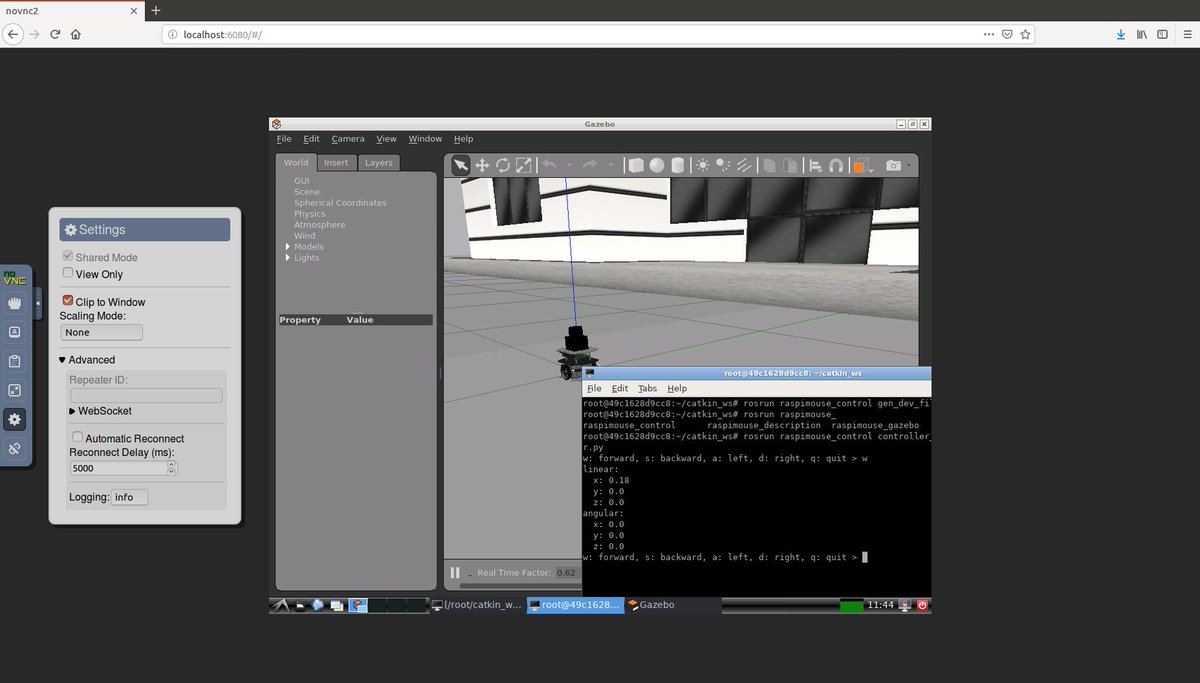Insert a cylinder shape
This screenshot has height=683, width=1200.
pos(677,166)
